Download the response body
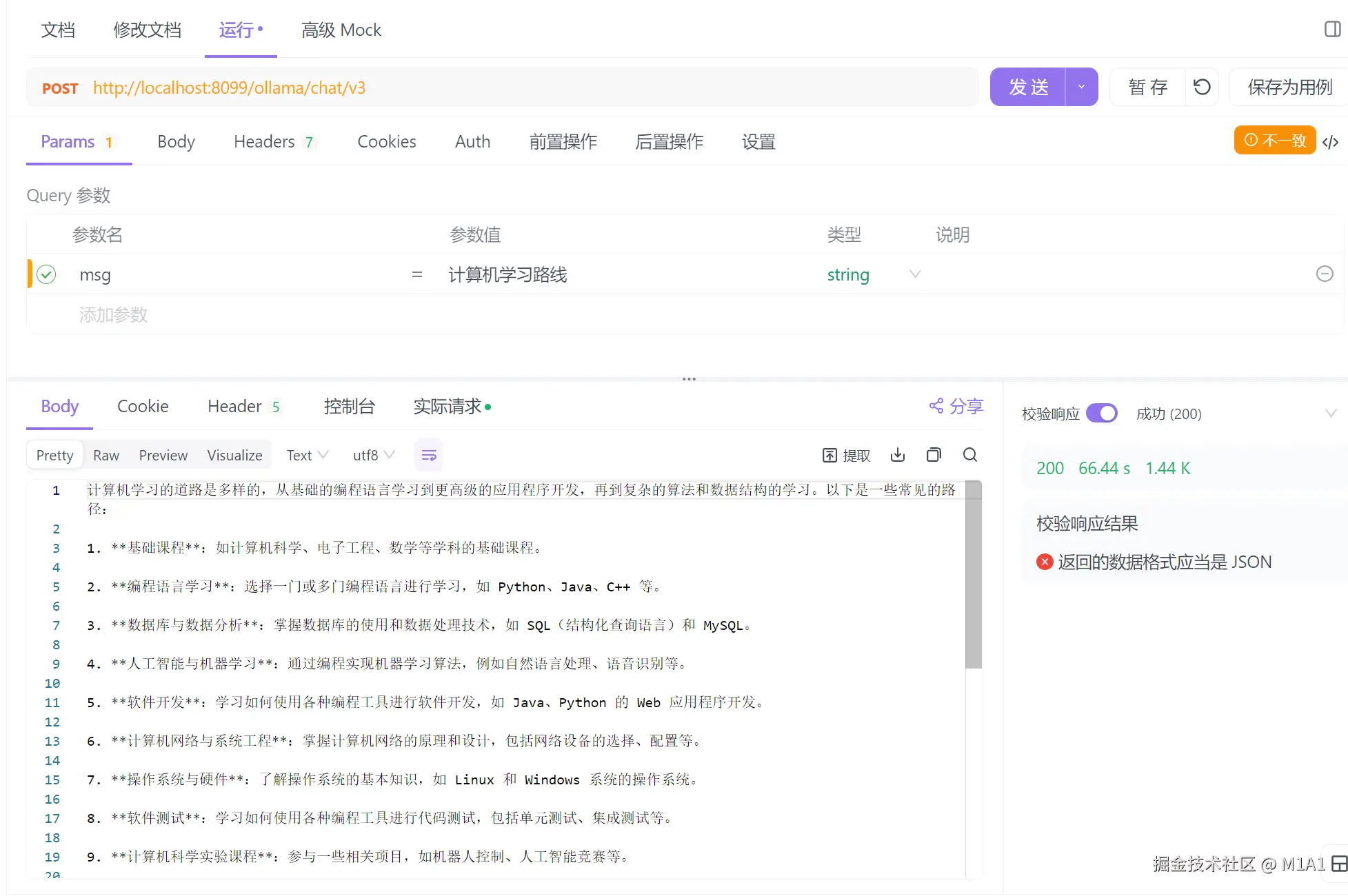The height and width of the screenshot is (896, 1348). click(x=897, y=455)
